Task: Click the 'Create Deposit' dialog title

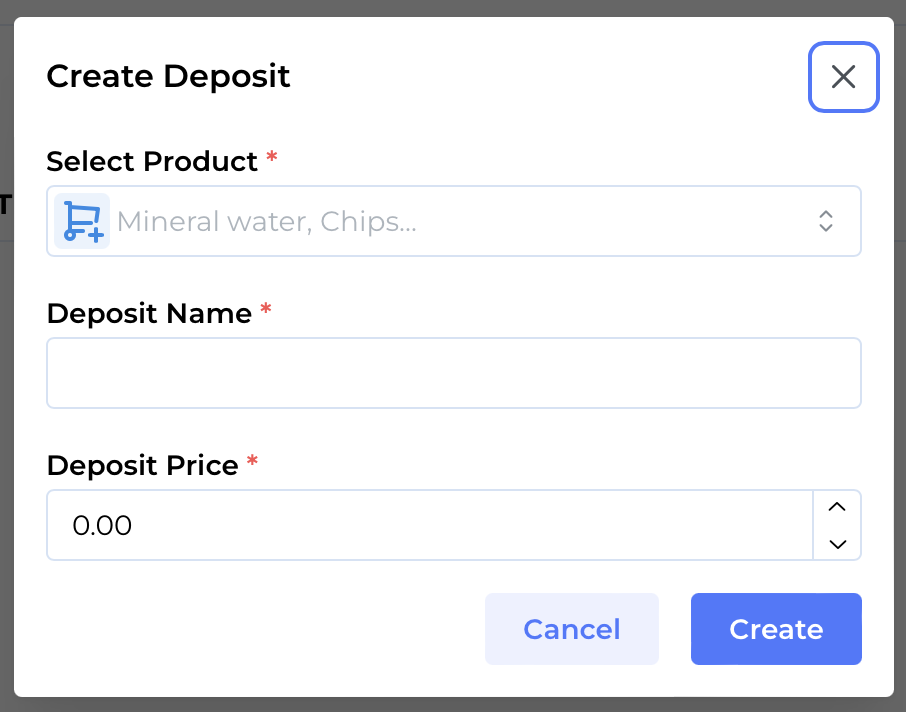Action: click(x=168, y=76)
